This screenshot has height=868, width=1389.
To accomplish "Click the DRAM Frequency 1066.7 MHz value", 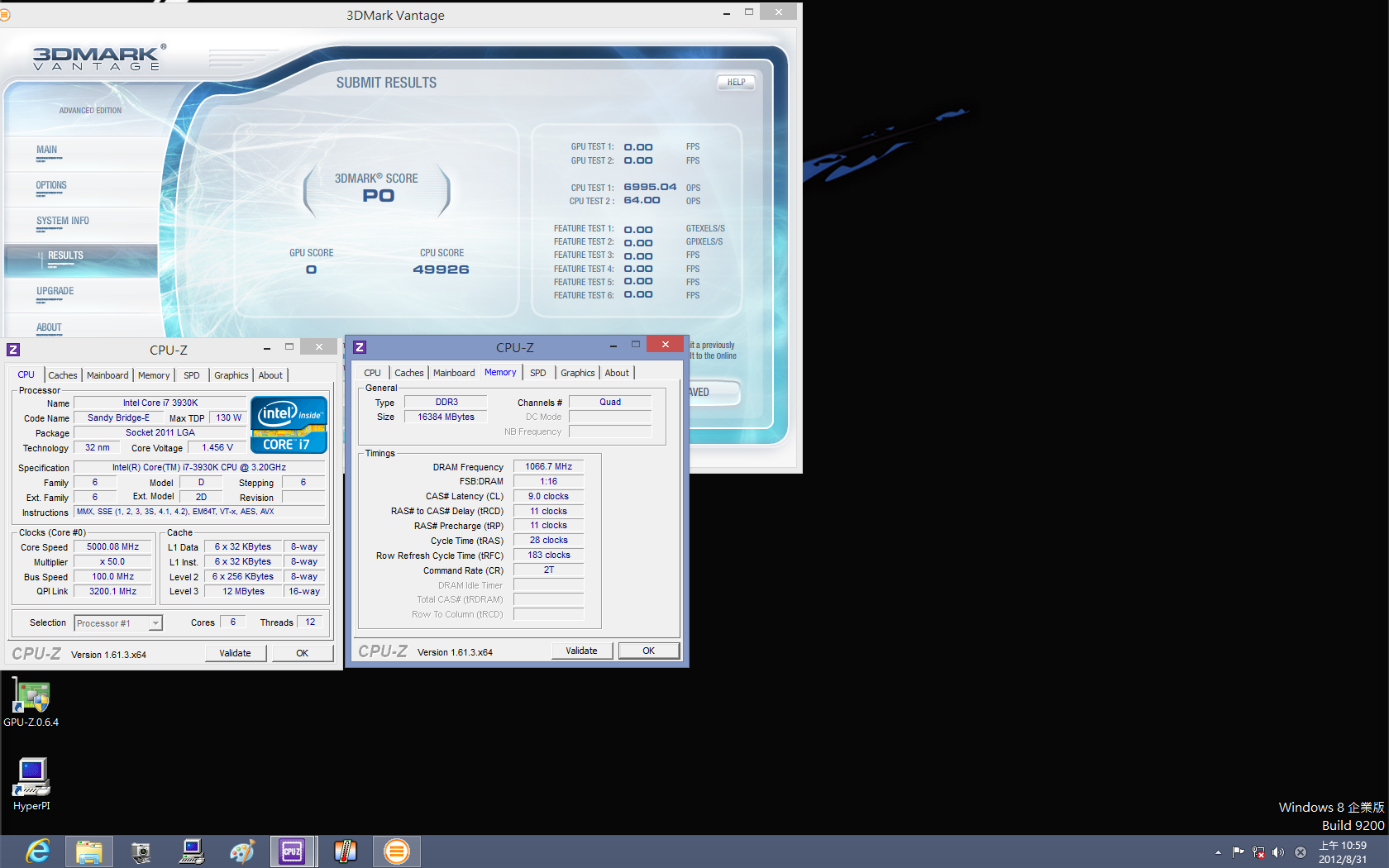I will (549, 466).
